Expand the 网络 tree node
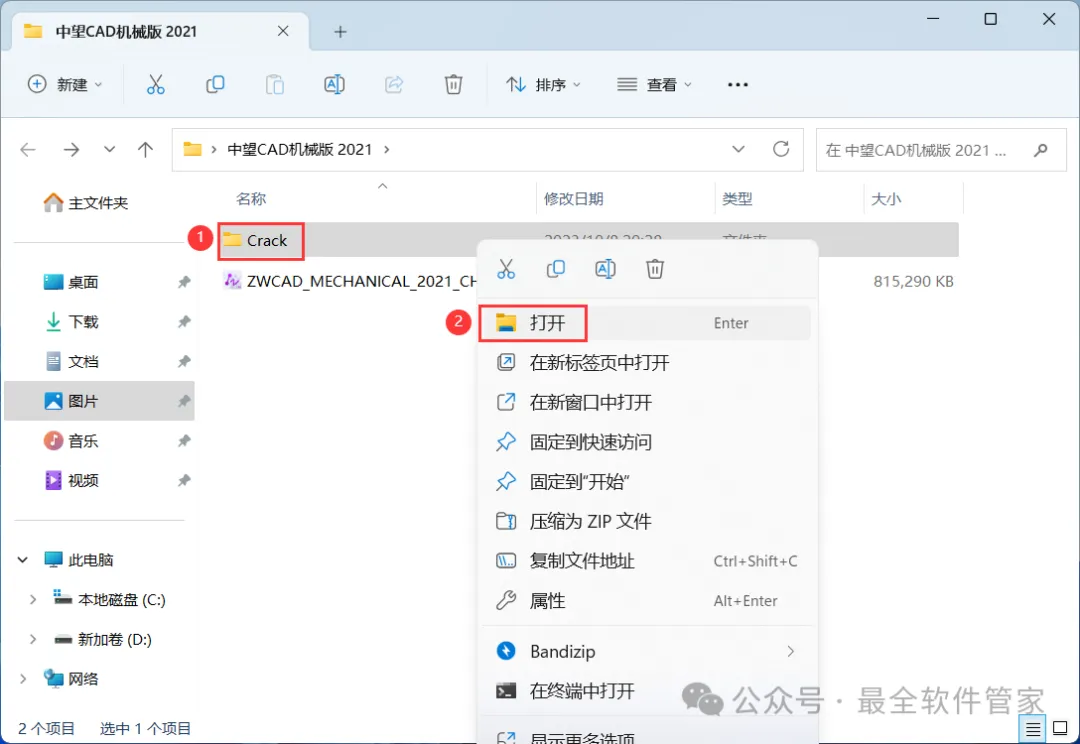Screen dimensions: 1080x744 pyautogui.click(x=23, y=679)
